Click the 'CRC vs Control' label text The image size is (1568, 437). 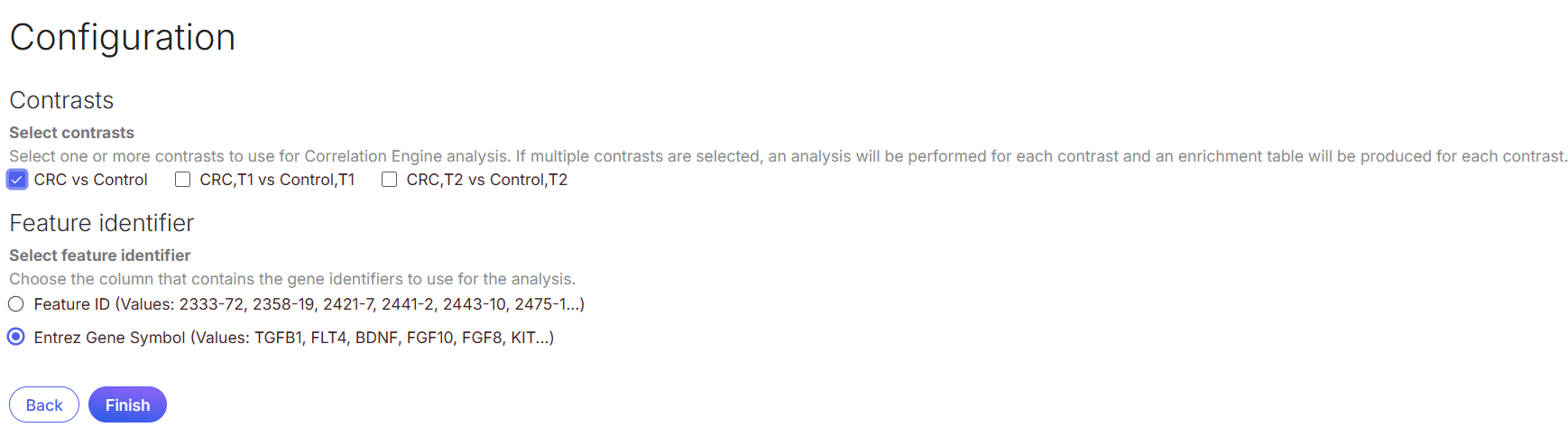point(90,180)
